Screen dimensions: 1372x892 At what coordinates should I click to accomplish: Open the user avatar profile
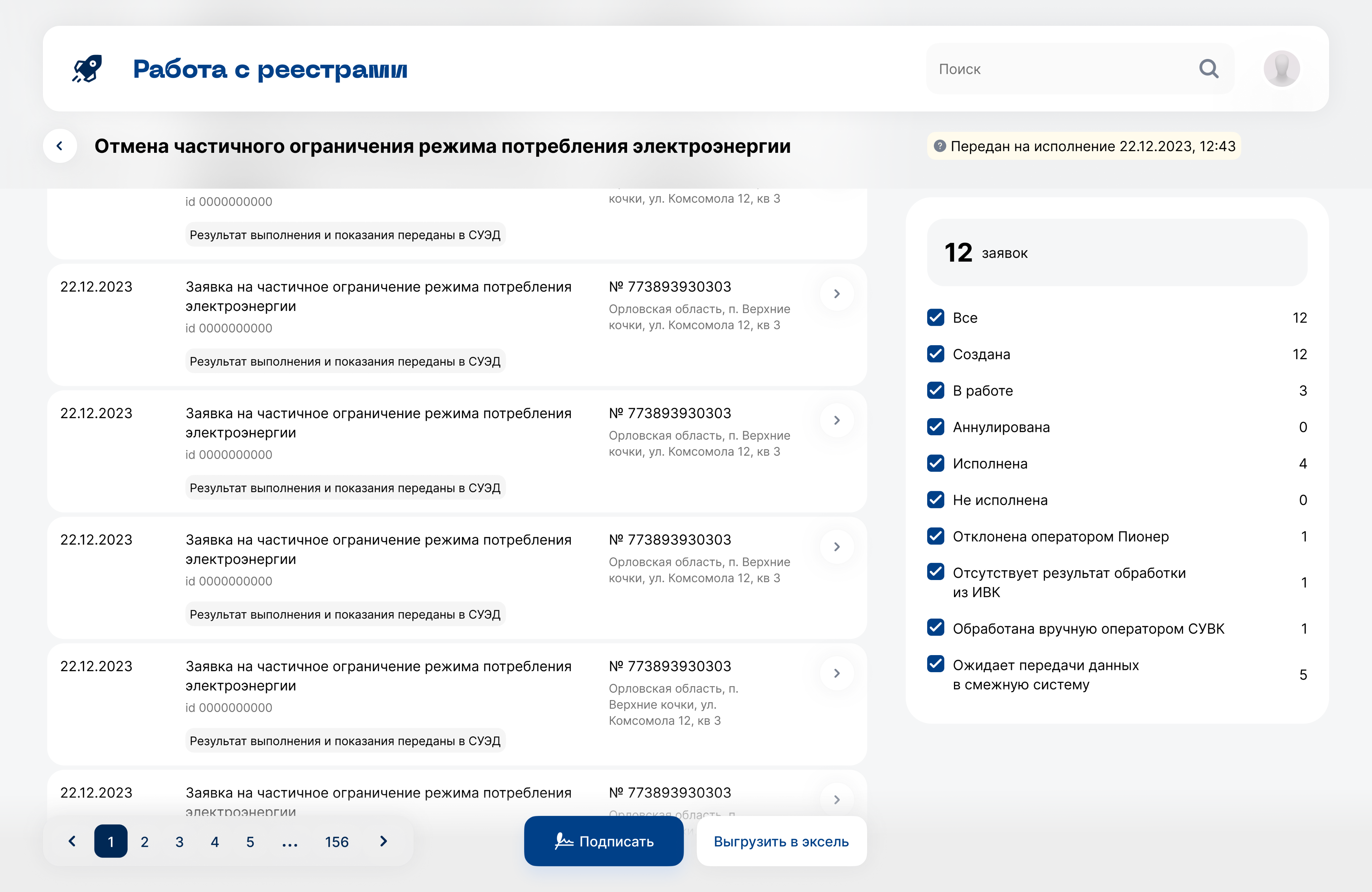(1281, 69)
